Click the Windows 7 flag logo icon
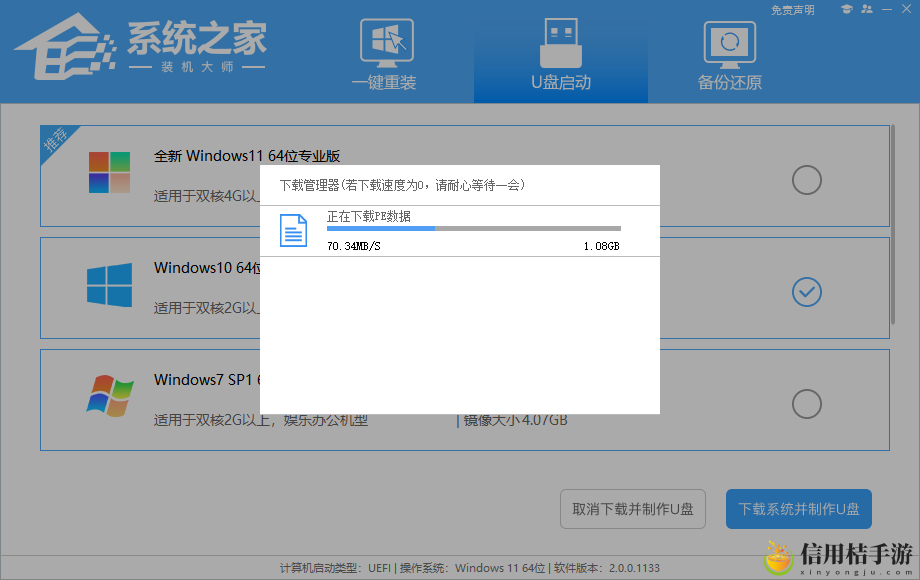Viewport: 920px width, 580px height. [x=110, y=396]
